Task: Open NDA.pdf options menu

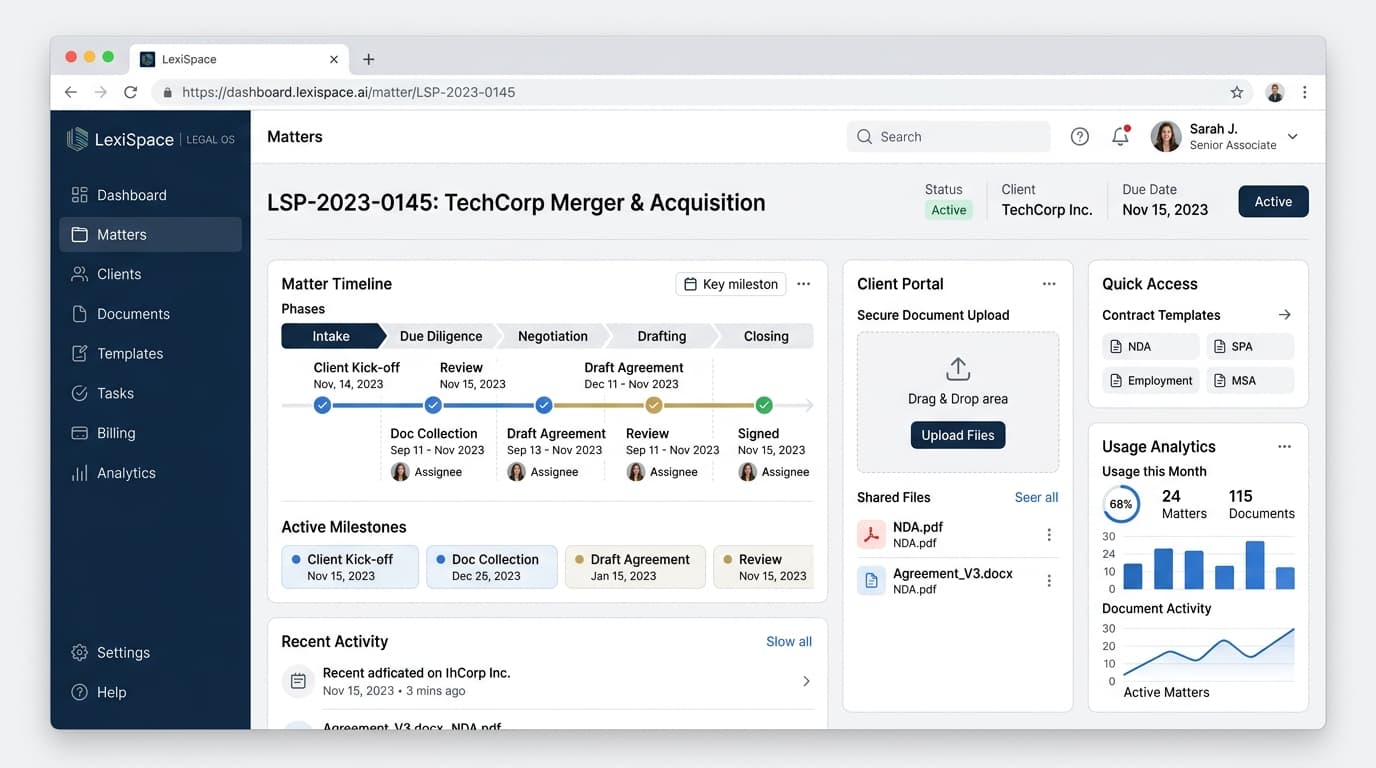Action: pyautogui.click(x=1049, y=535)
